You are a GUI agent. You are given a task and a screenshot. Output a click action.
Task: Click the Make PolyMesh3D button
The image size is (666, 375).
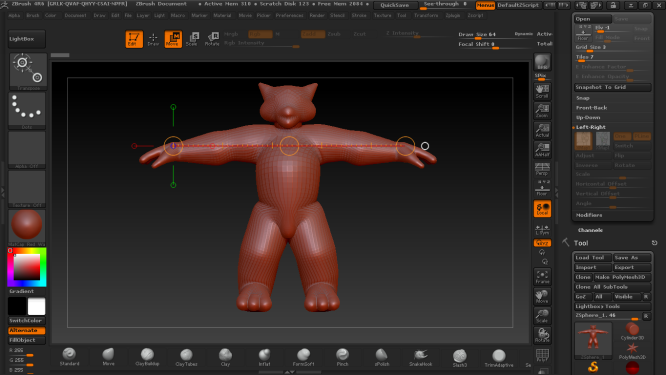tap(622, 277)
